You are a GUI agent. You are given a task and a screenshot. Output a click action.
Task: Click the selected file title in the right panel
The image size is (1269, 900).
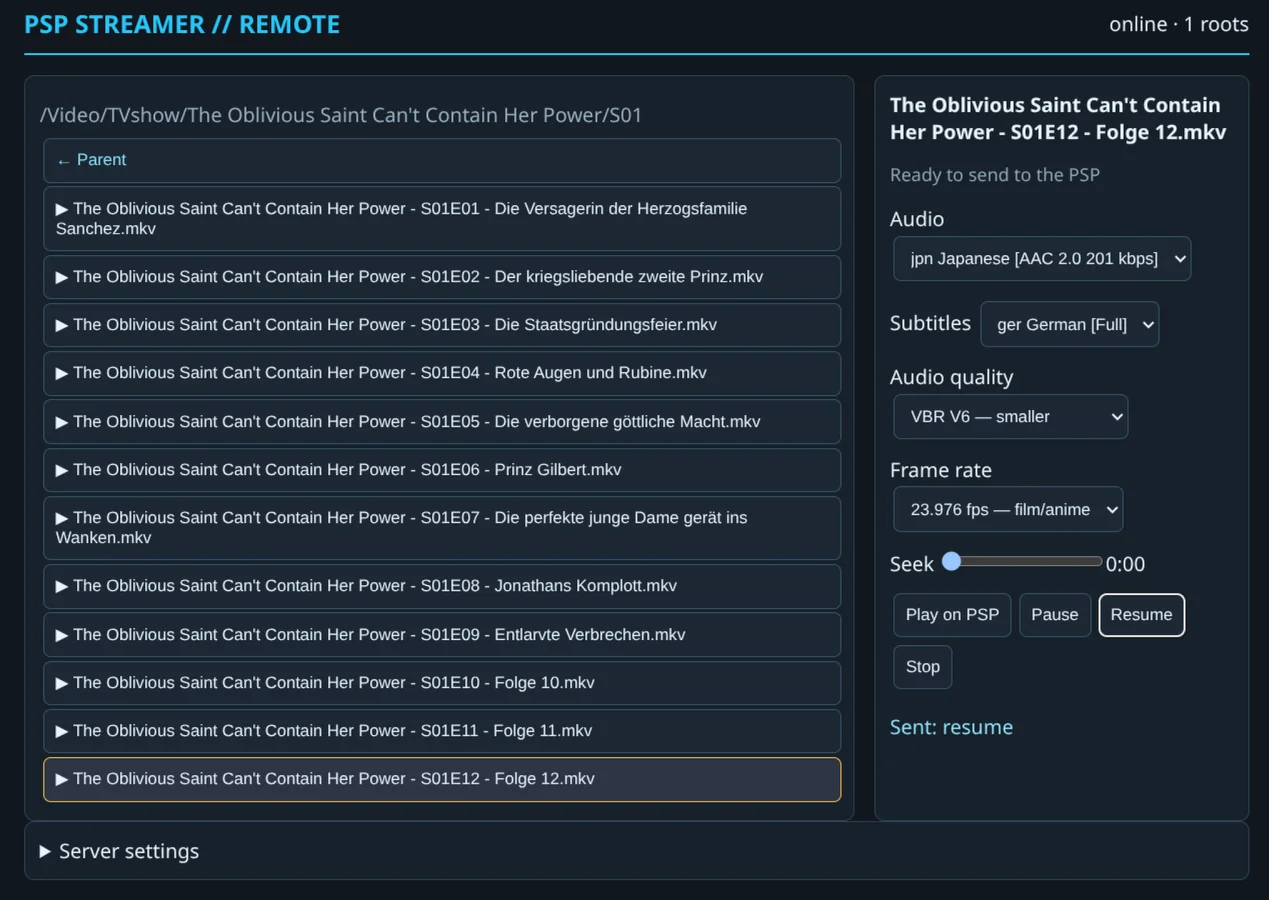1058,118
